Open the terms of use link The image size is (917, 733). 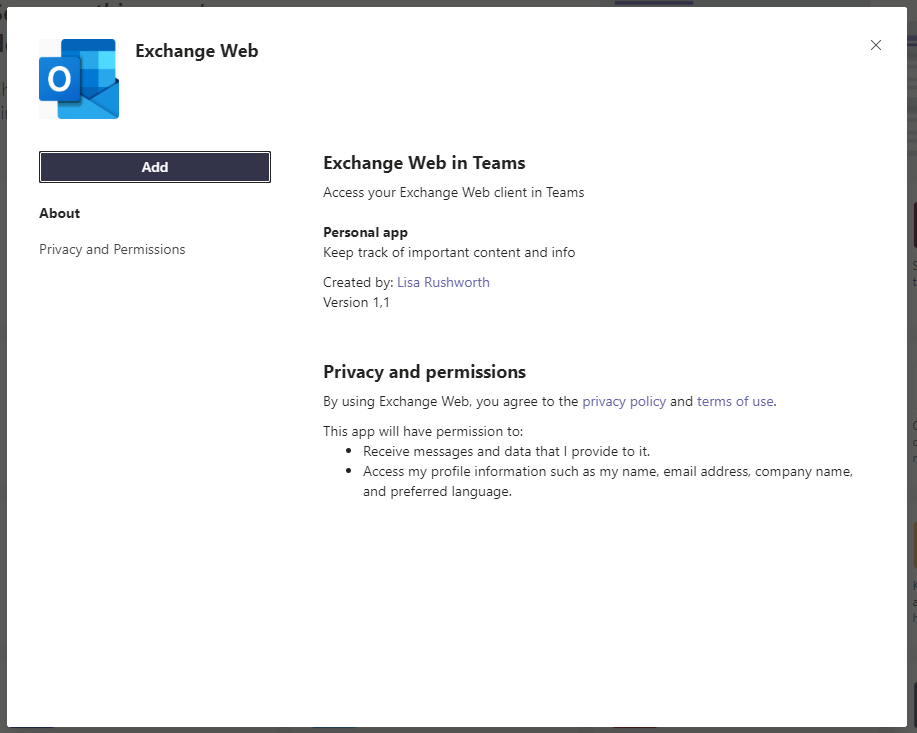pyautogui.click(x=735, y=401)
